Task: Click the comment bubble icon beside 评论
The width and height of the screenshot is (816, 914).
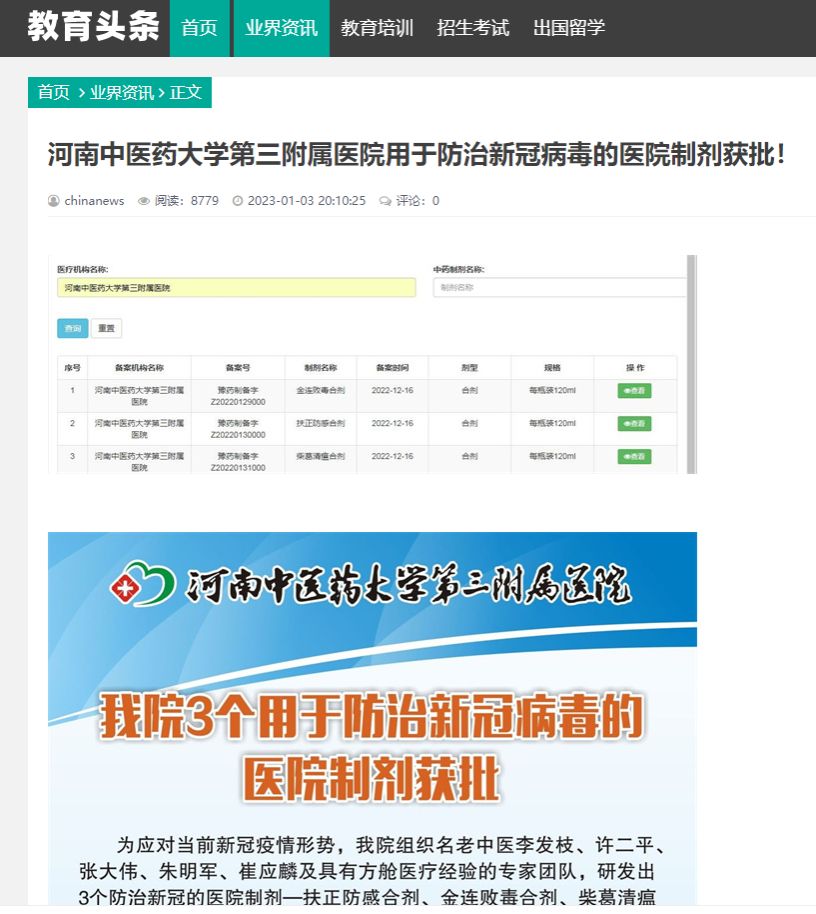Action: coord(385,201)
